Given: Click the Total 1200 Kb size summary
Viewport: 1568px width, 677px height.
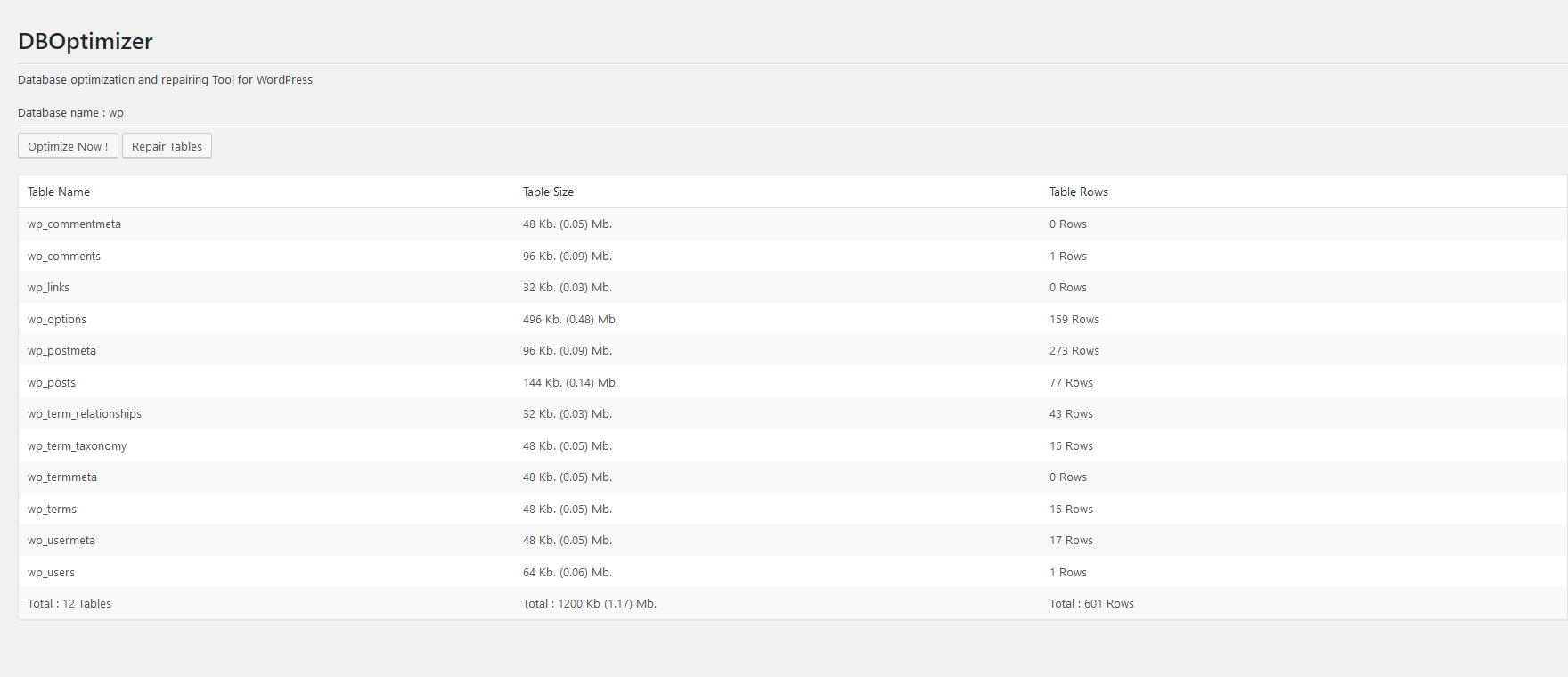Looking at the screenshot, I should pos(590,604).
